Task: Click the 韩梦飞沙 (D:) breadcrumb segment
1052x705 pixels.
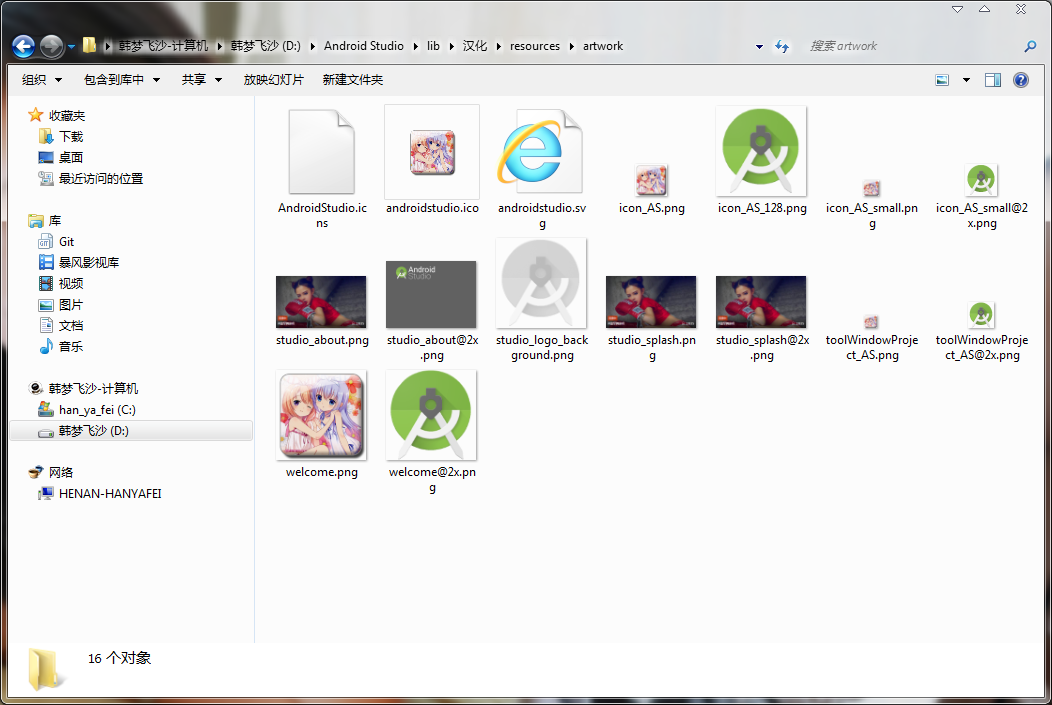Action: click(x=266, y=46)
